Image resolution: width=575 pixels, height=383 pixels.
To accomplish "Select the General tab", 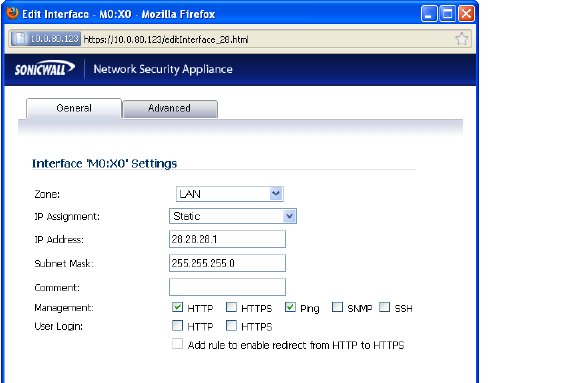I will tap(74, 108).
